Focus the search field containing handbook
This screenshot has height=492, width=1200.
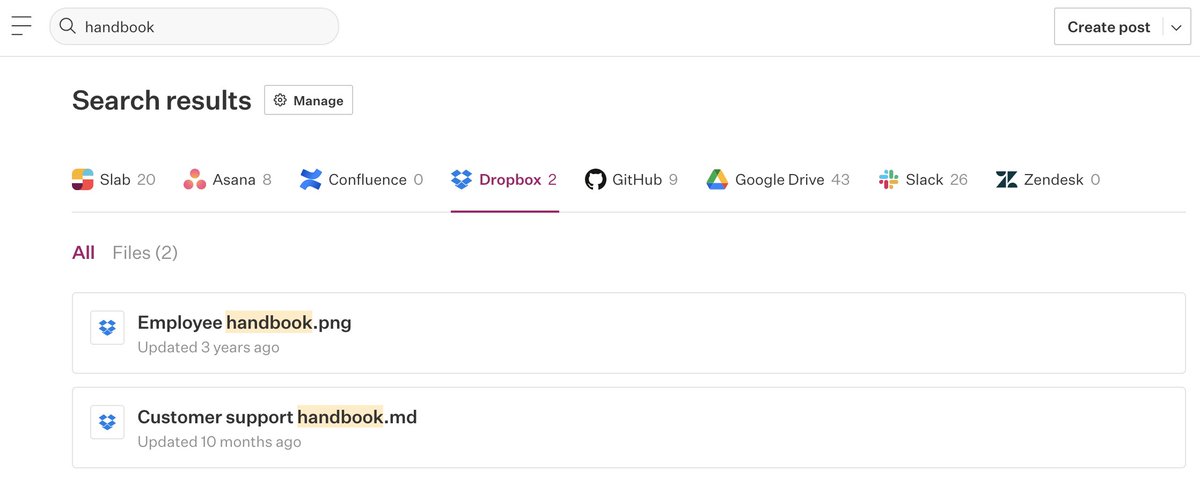194,27
